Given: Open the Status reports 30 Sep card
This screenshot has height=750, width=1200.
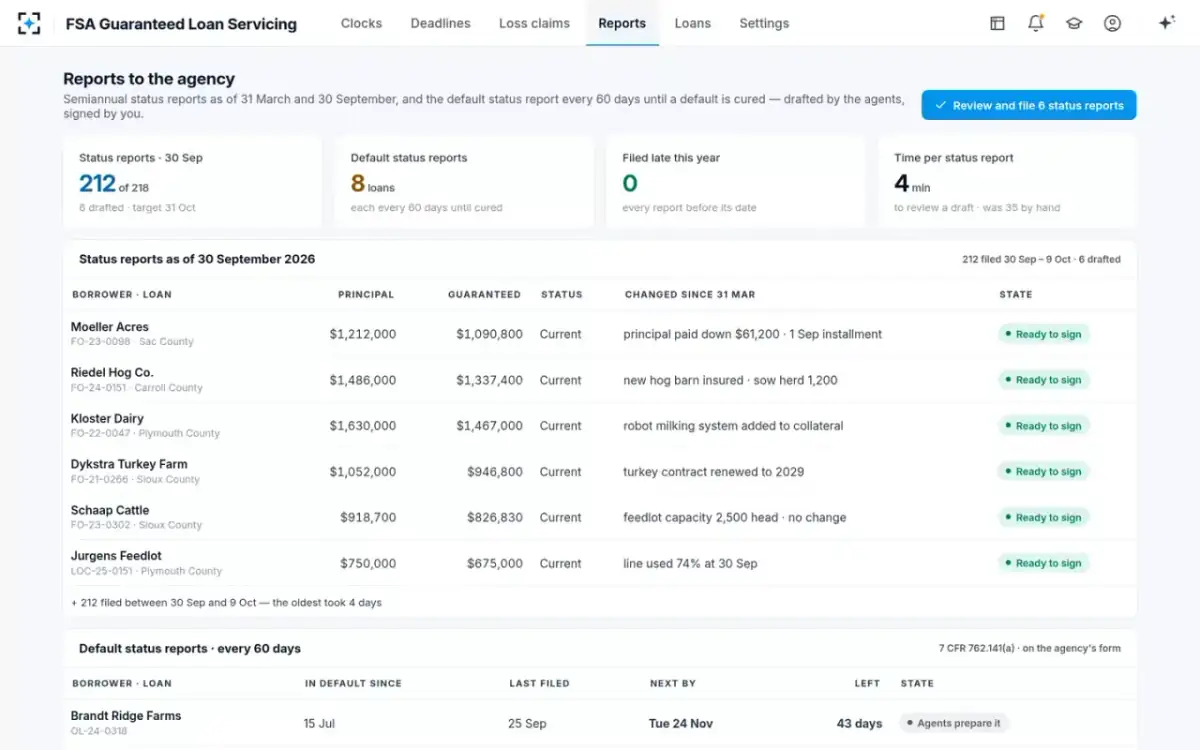Looking at the screenshot, I should click(x=192, y=183).
